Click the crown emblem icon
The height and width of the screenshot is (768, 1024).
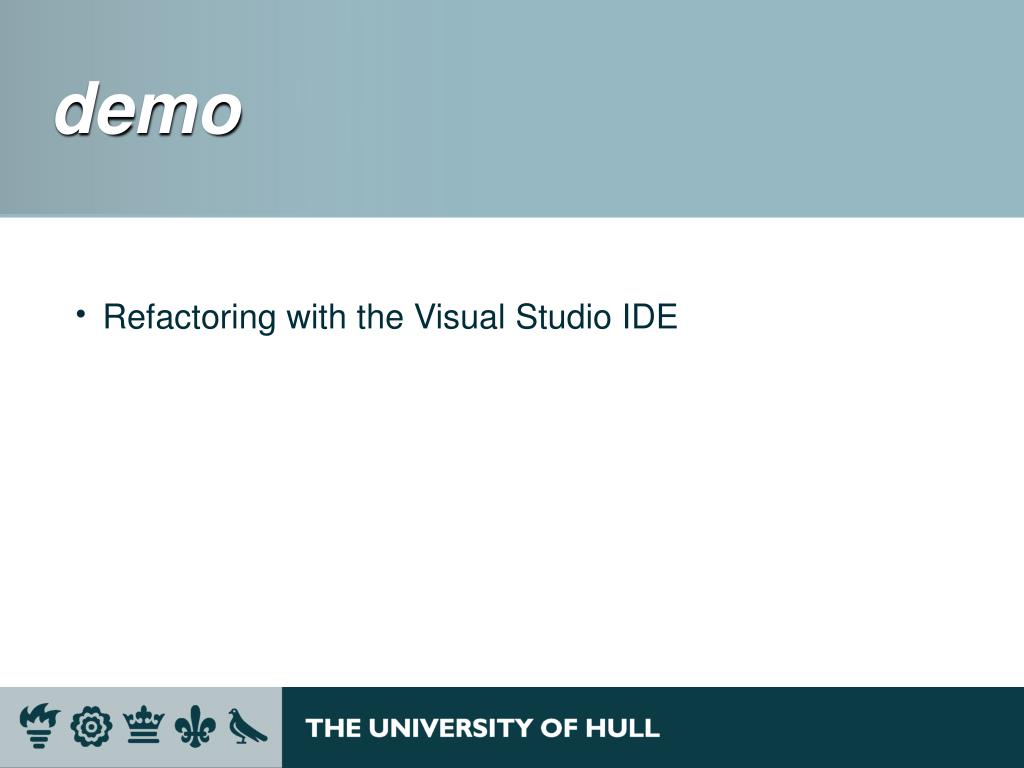click(x=144, y=725)
